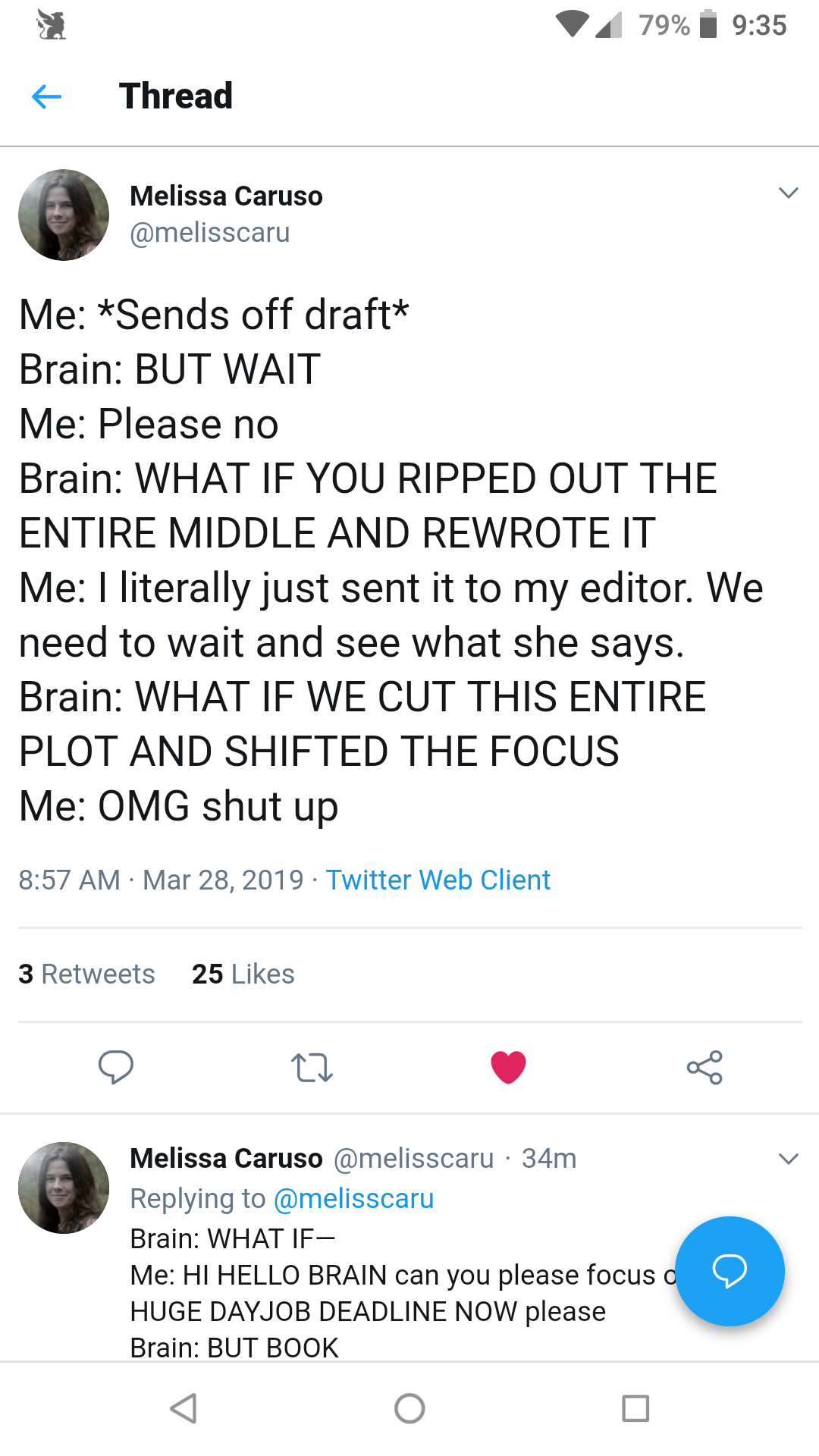
Task: Tap Melissa Caruso name on main tweet
Action: point(226,196)
